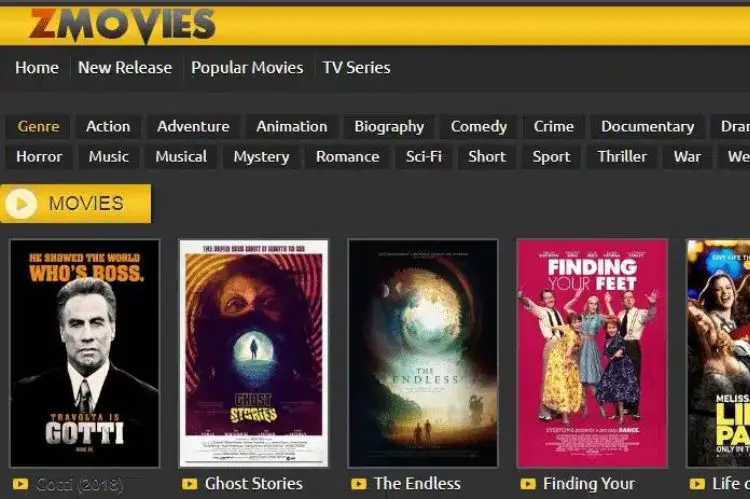Open the Drama genre

coord(730,126)
